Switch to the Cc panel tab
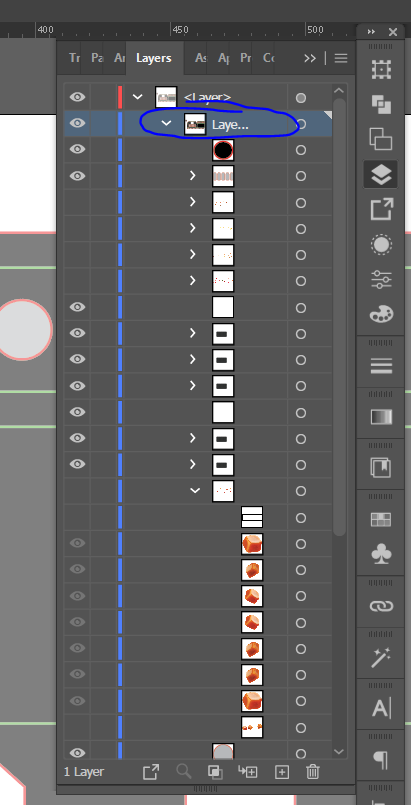The width and height of the screenshot is (411, 805). 268,58
